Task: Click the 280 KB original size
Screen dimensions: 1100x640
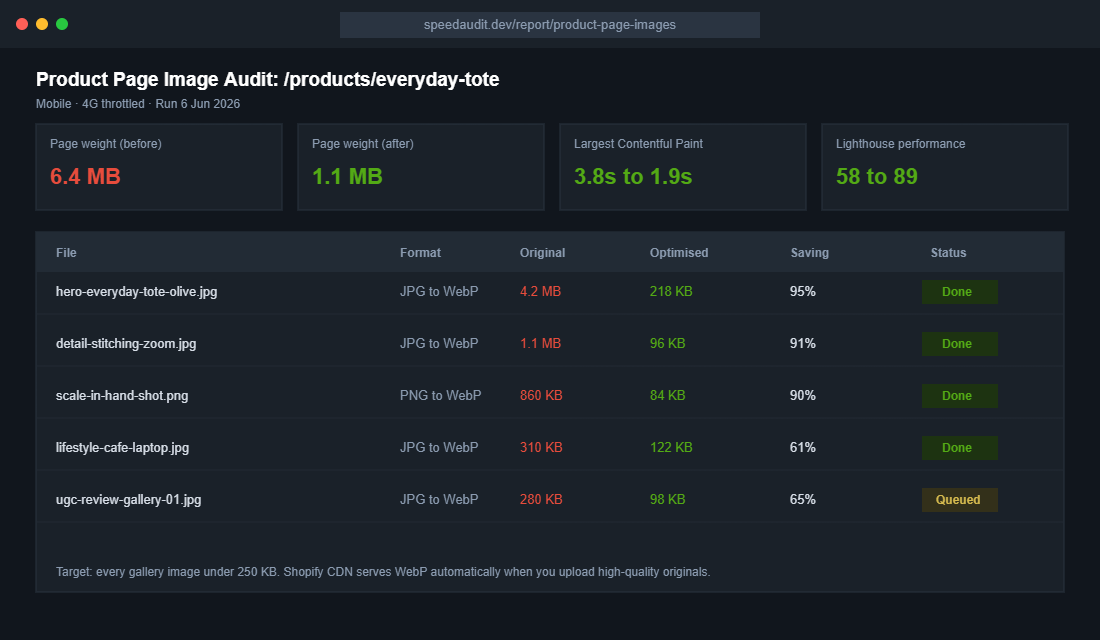Action: [x=541, y=500]
